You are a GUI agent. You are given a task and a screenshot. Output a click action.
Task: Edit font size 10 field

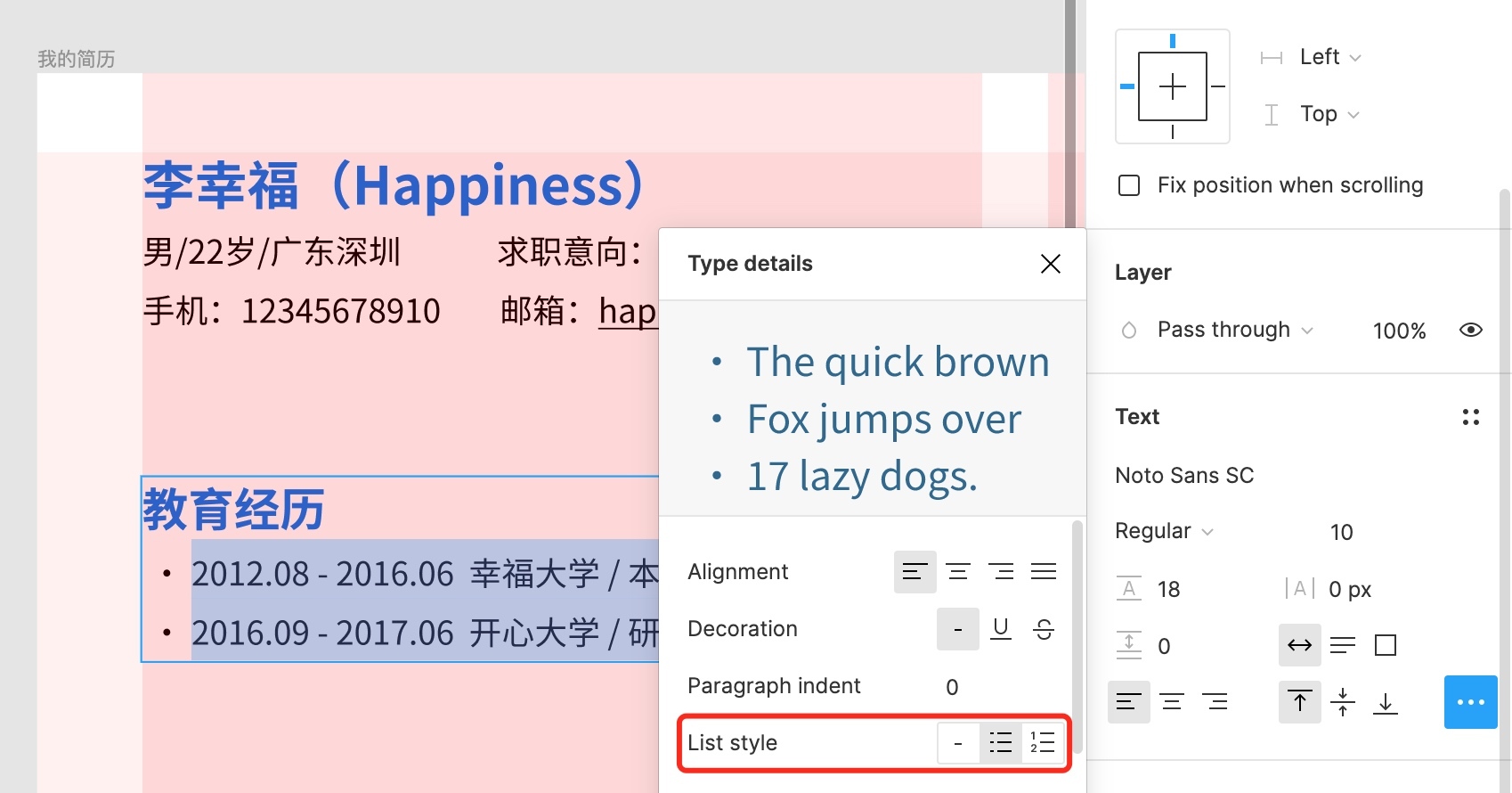coord(1341,532)
